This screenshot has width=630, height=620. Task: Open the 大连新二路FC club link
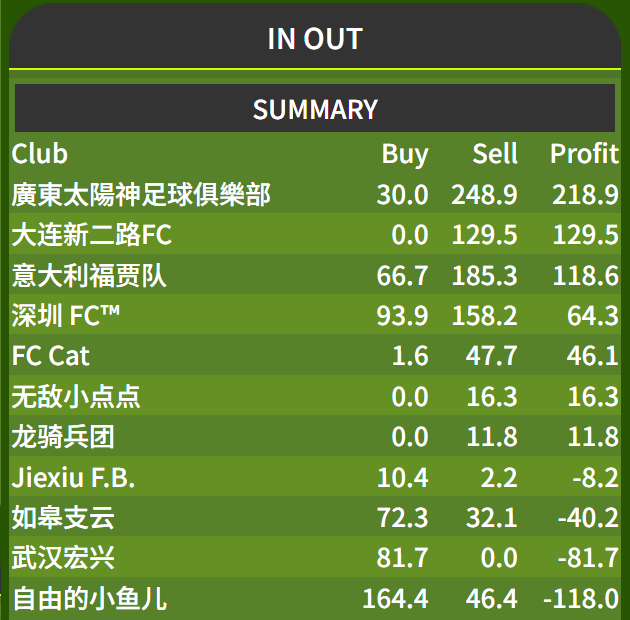tap(92, 235)
